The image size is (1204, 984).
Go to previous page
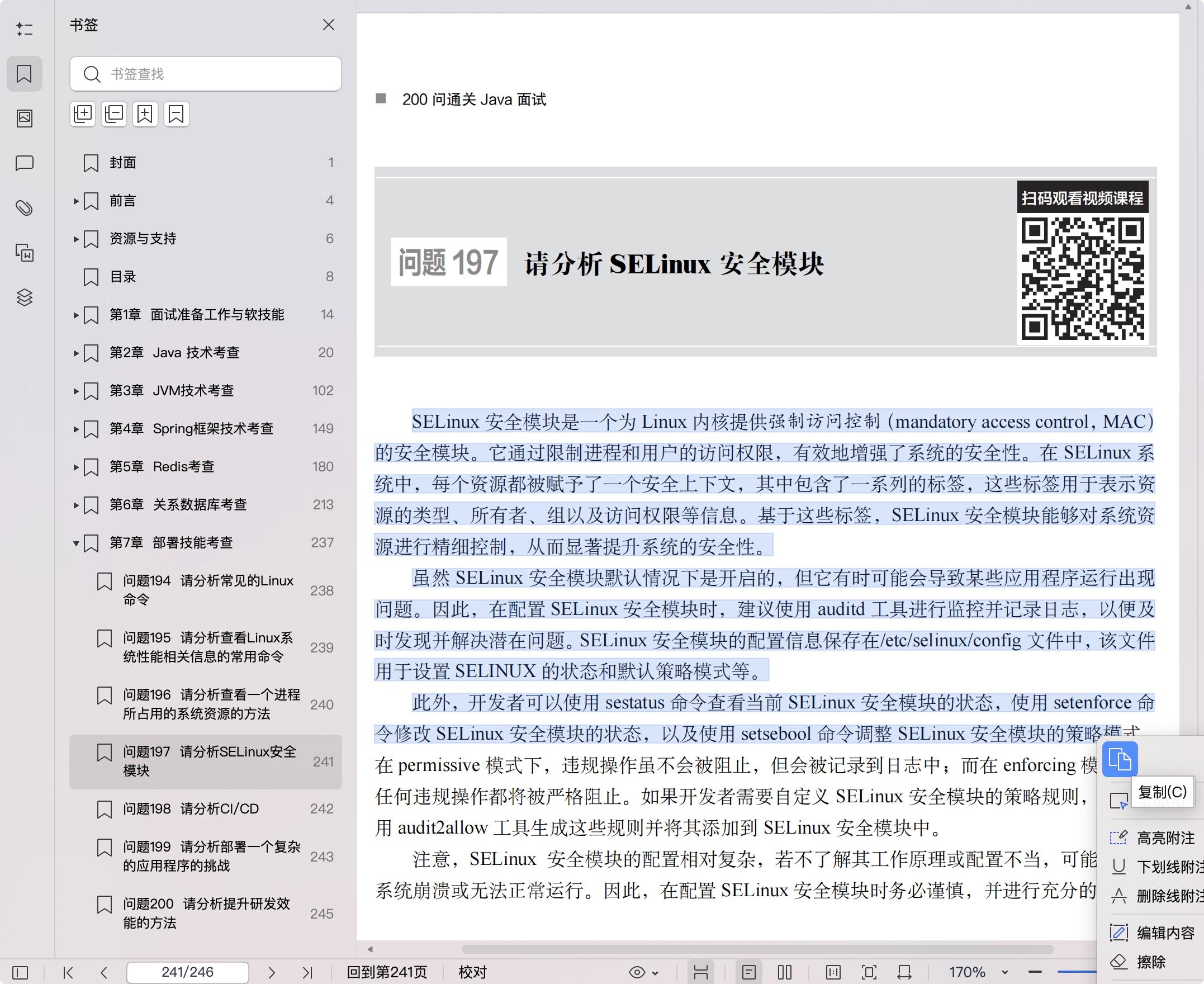[x=103, y=973]
